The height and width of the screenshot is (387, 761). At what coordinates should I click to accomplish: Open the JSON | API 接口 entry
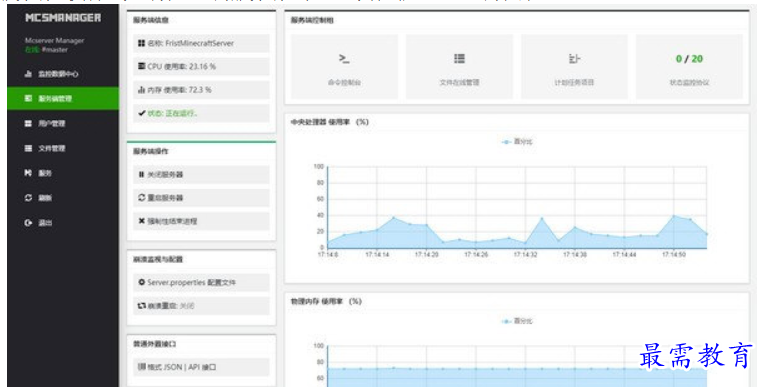(201, 367)
